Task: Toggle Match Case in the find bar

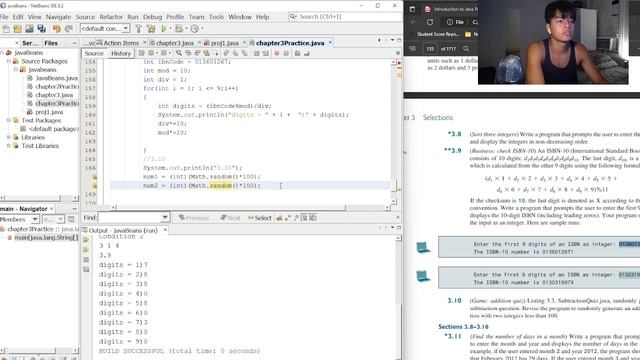Action: [x=279, y=218]
